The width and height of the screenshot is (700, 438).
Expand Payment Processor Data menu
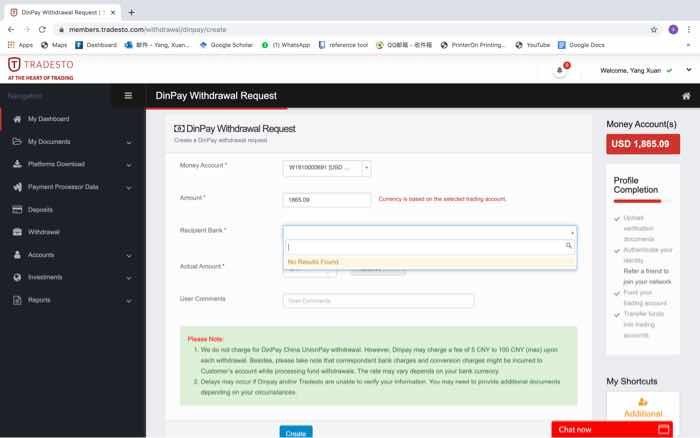point(73,187)
